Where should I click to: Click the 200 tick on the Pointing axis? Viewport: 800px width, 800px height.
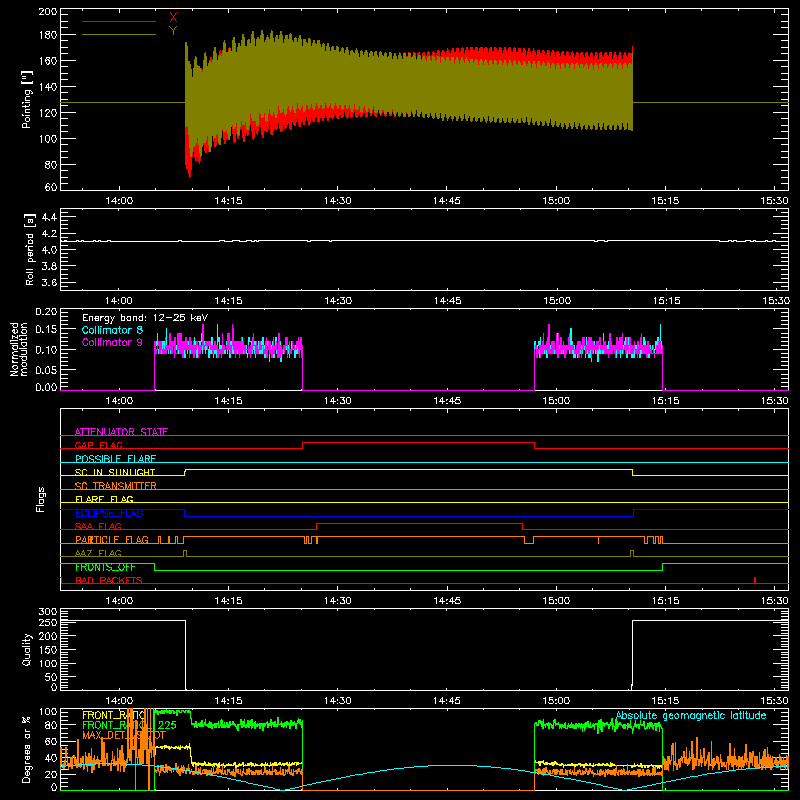48,11
